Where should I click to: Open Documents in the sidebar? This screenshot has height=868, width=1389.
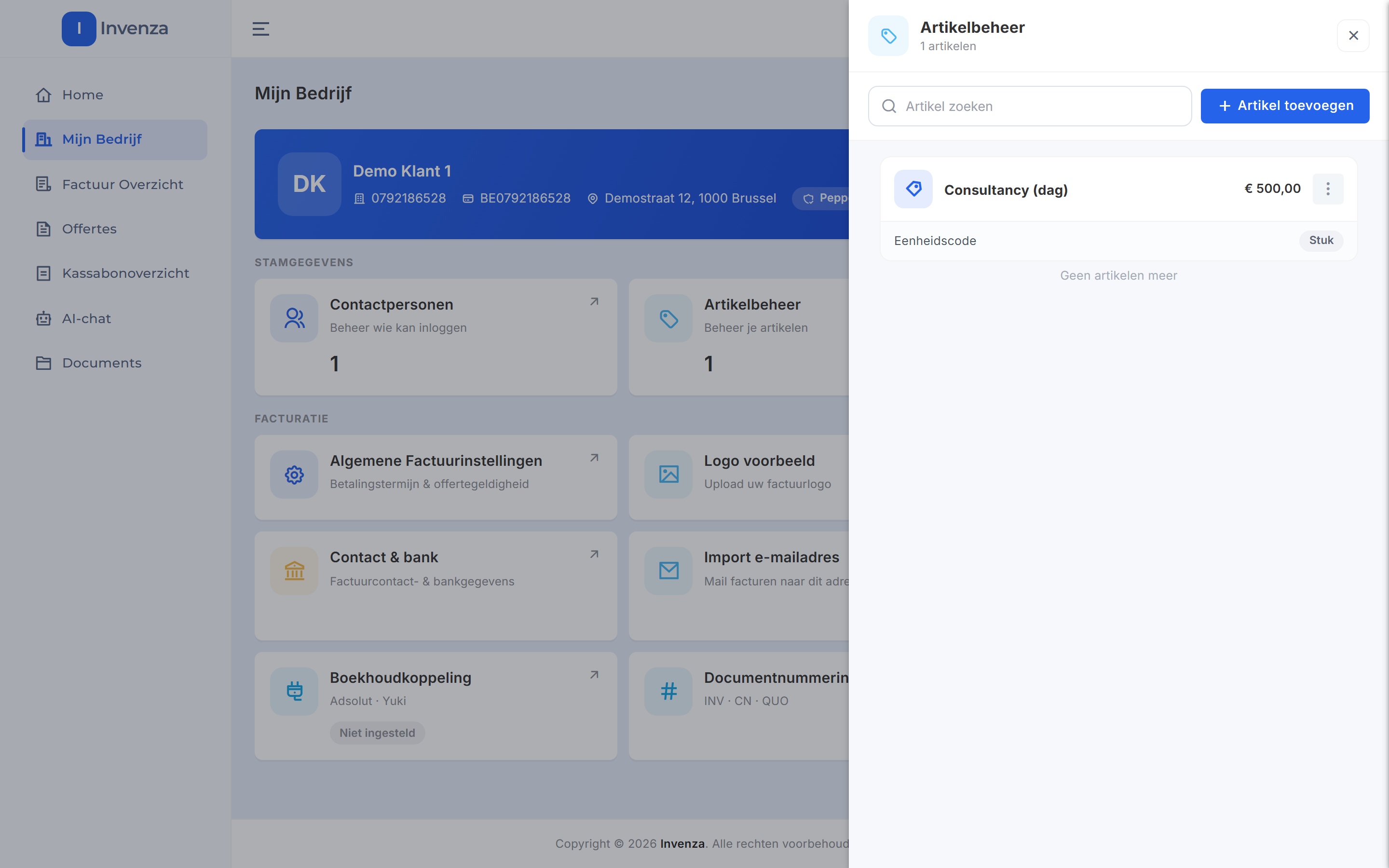click(x=115, y=363)
